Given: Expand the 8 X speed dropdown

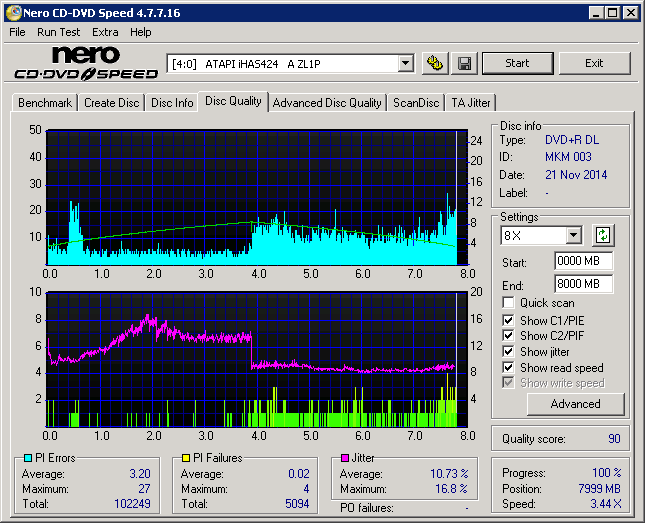Looking at the screenshot, I should 573,236.
